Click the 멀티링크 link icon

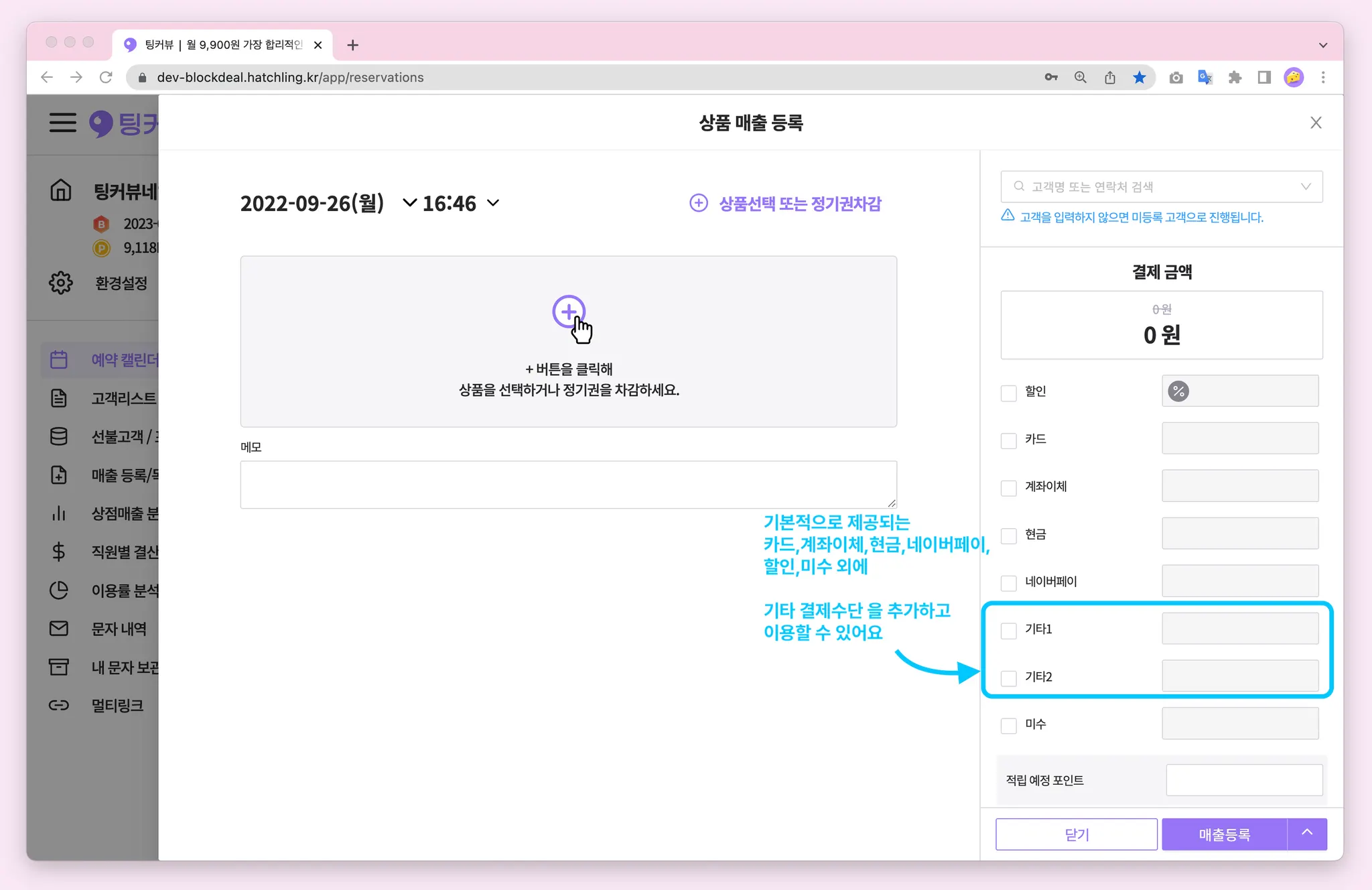tap(59, 705)
